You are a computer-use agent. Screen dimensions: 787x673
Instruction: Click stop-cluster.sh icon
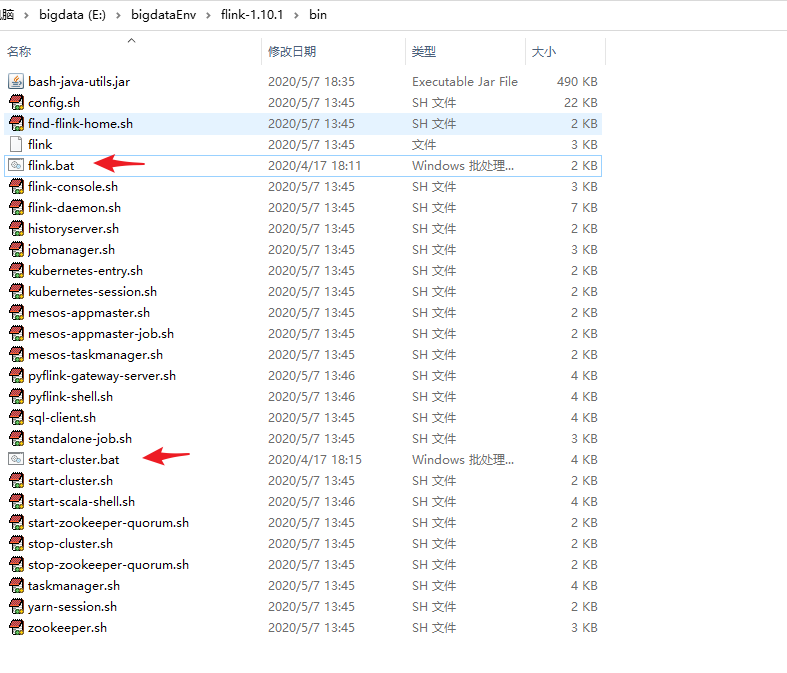tap(16, 544)
